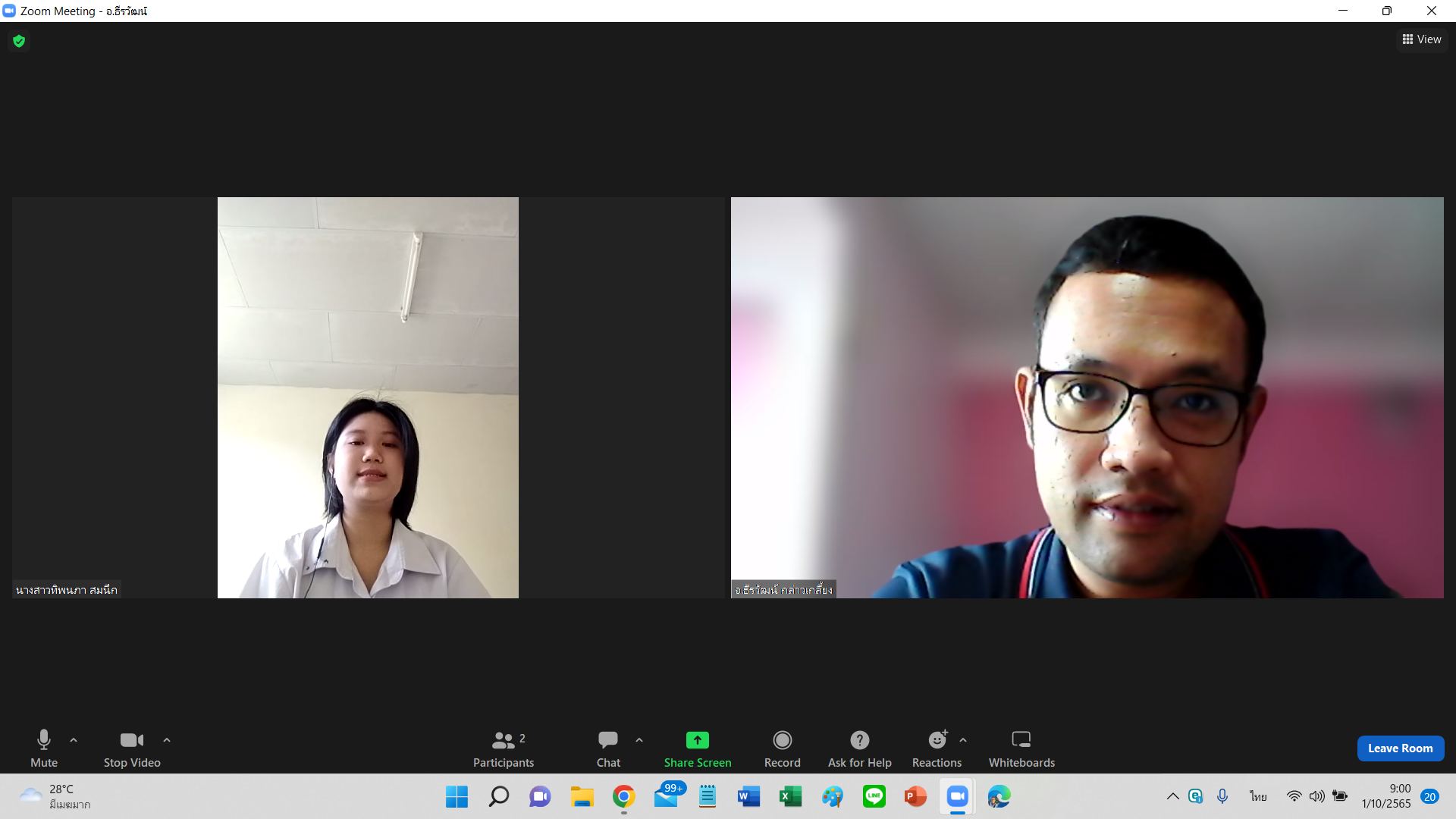Expand chat options arrow beside Chat
1456x819 pixels.
coord(639,739)
